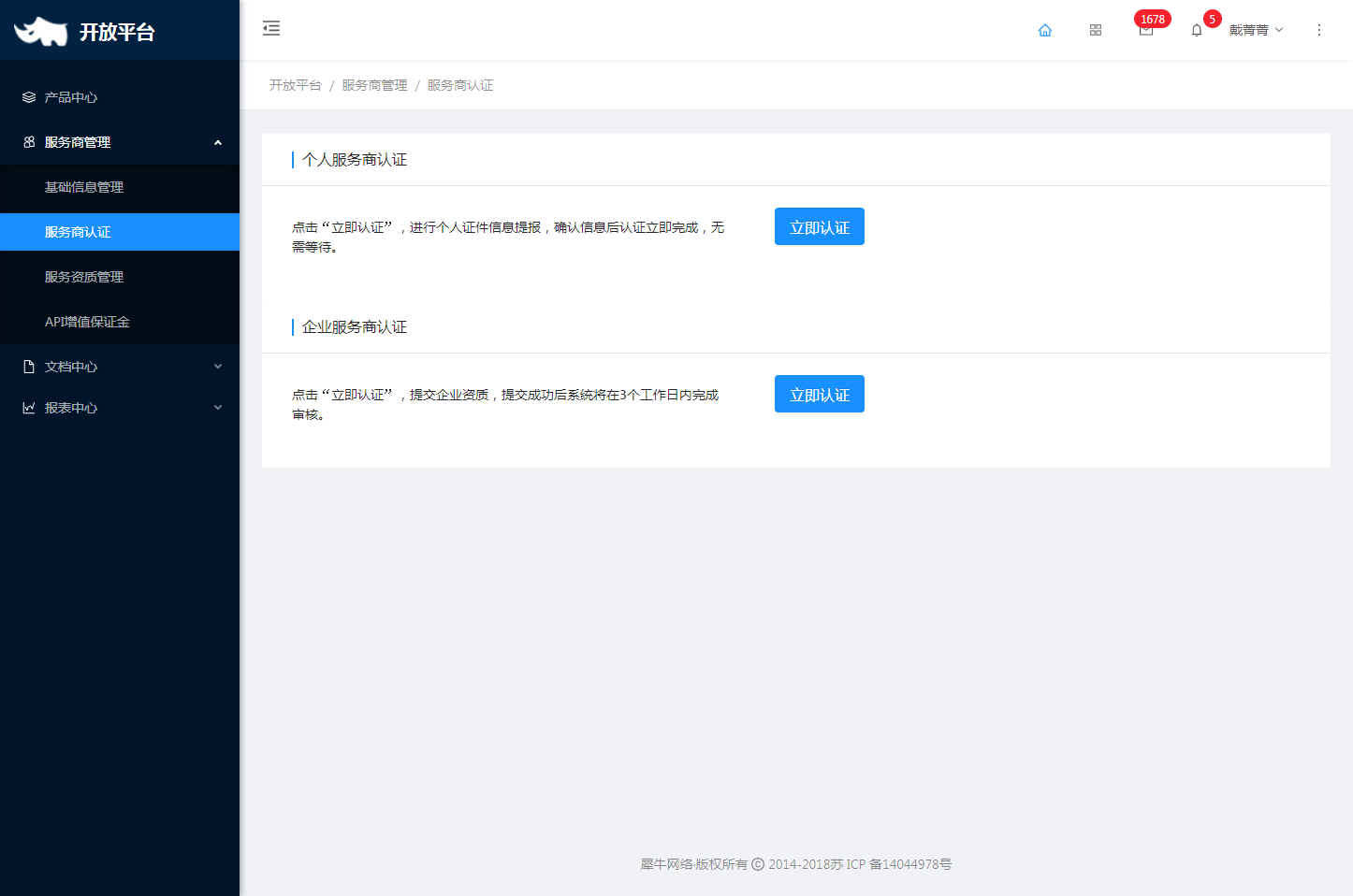
Task: Open the 文档中心 menu label
Action: click(x=71, y=367)
